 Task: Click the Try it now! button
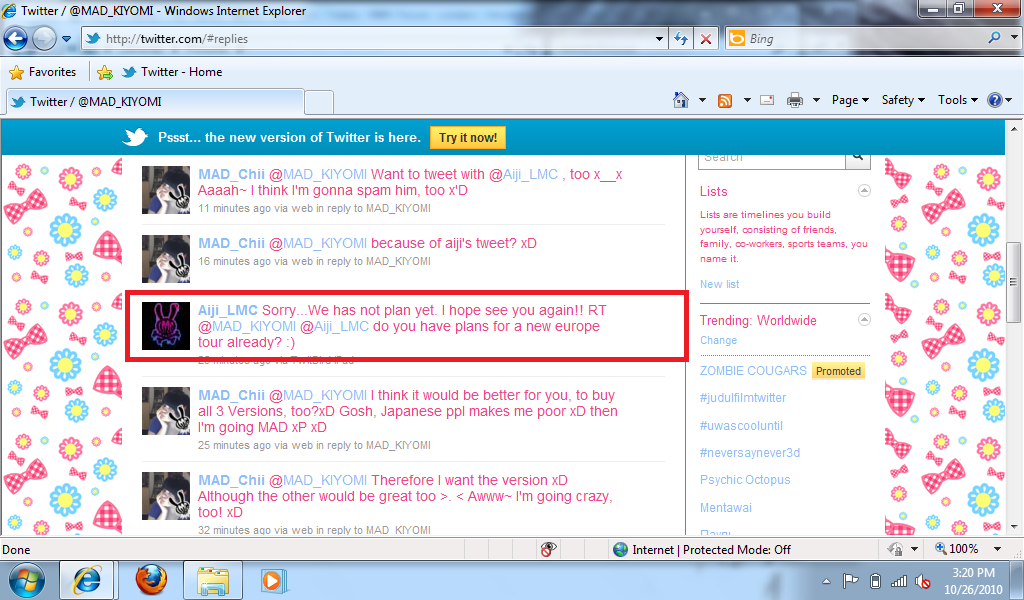(x=468, y=138)
